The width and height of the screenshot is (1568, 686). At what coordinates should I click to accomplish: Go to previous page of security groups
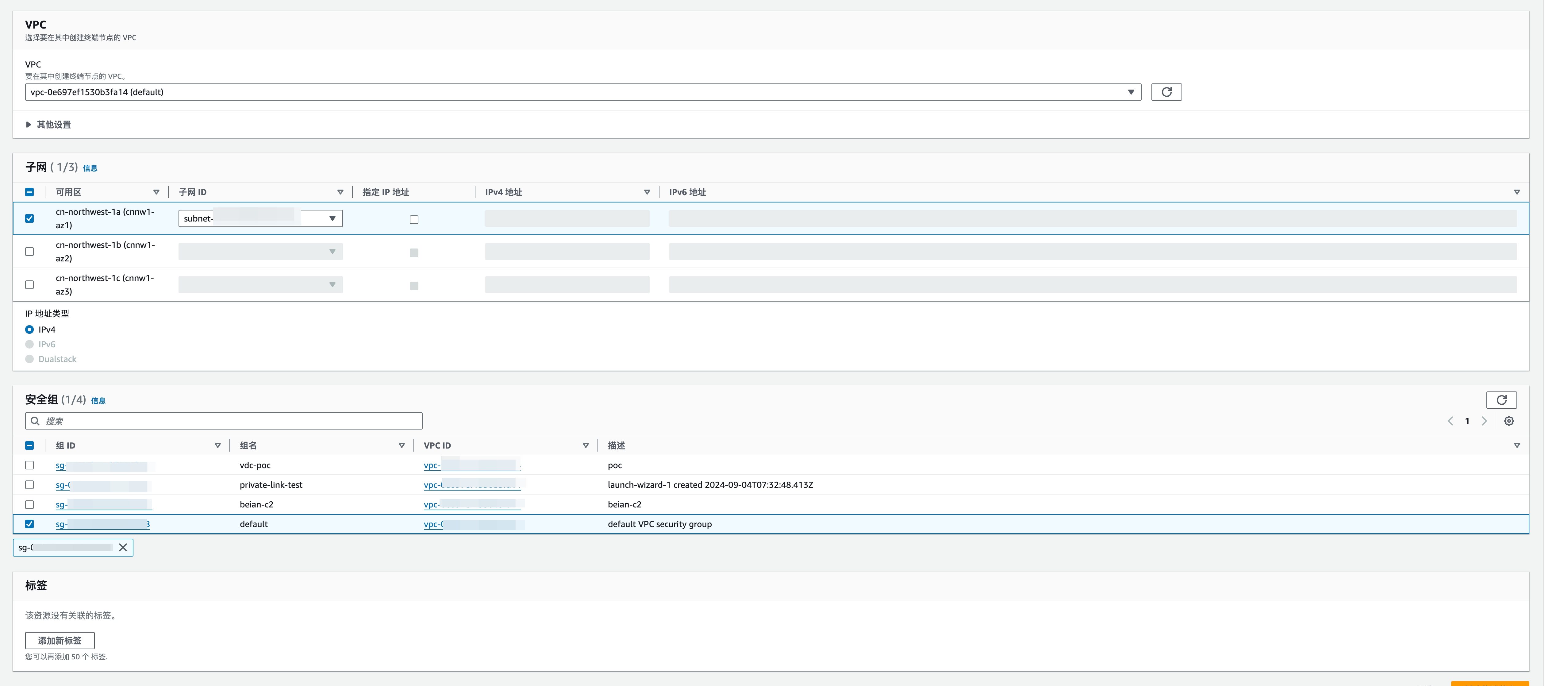coord(1450,421)
